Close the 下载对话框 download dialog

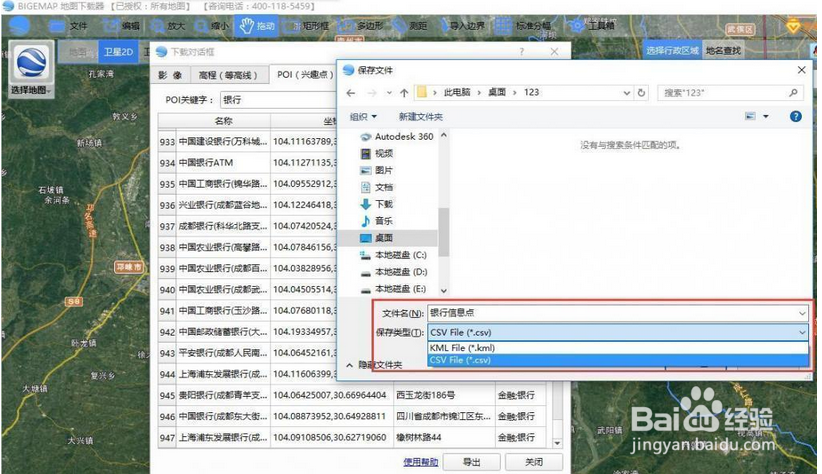(x=554, y=51)
